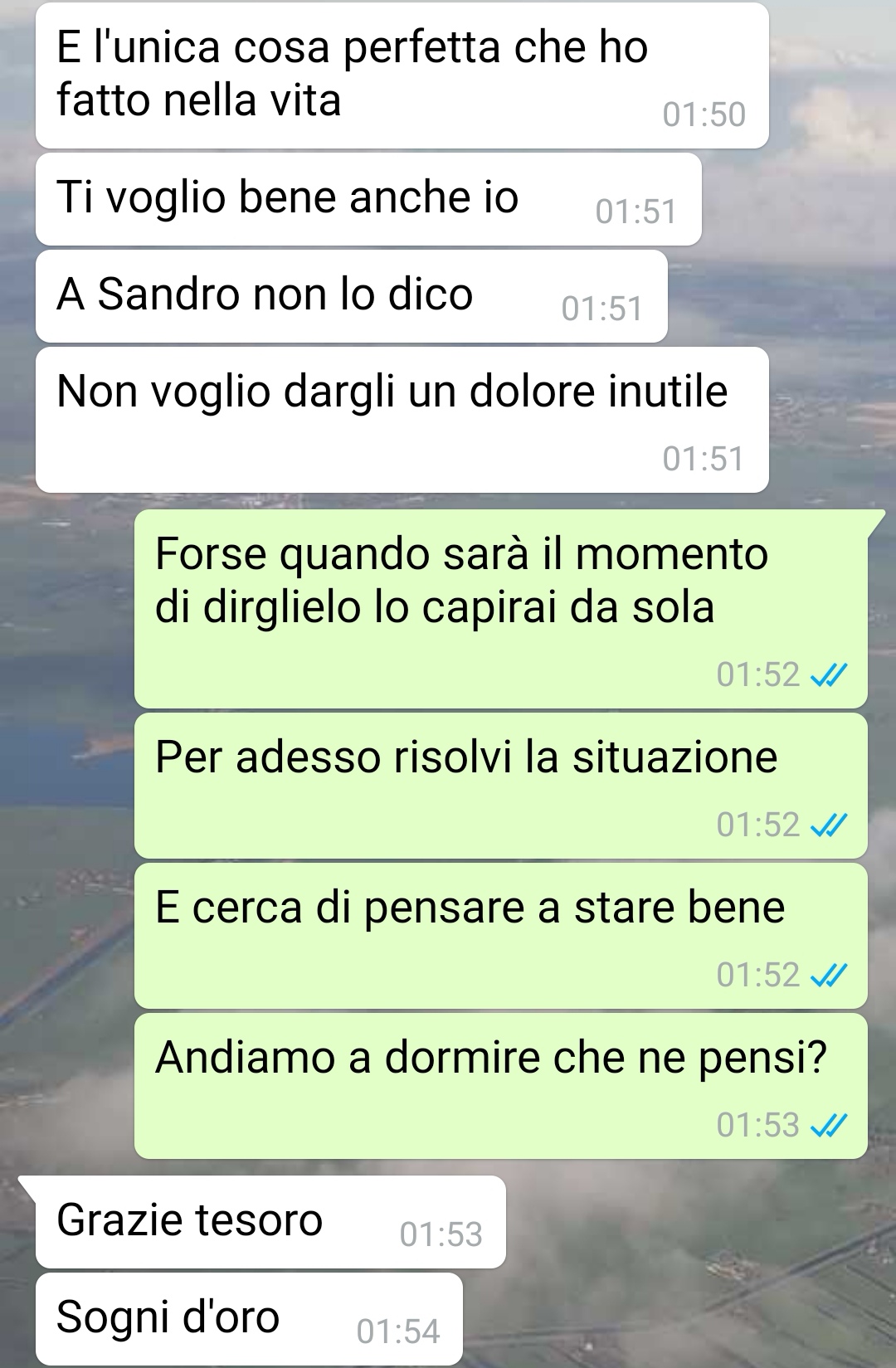896x1368 pixels.
Task: Tap blue double-check on "Per adesso risolvi la situazione"
Action: (x=828, y=825)
